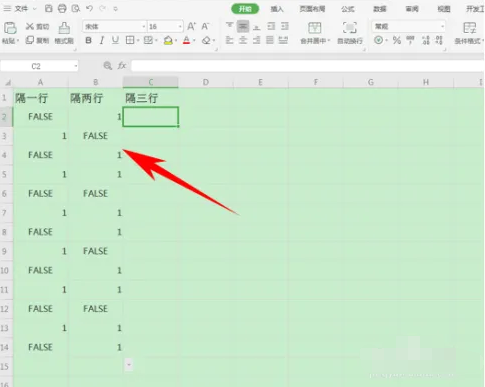This screenshot has height=387, width=485.
Task: Toggle the auto wrap text button
Action: 349,33
